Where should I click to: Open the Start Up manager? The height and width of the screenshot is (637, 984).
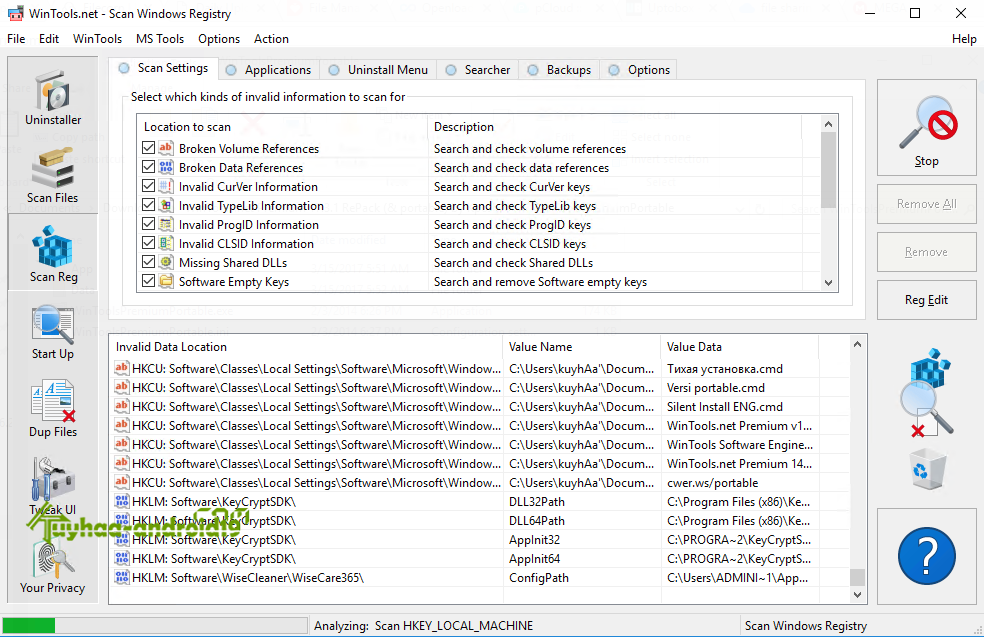point(53,331)
